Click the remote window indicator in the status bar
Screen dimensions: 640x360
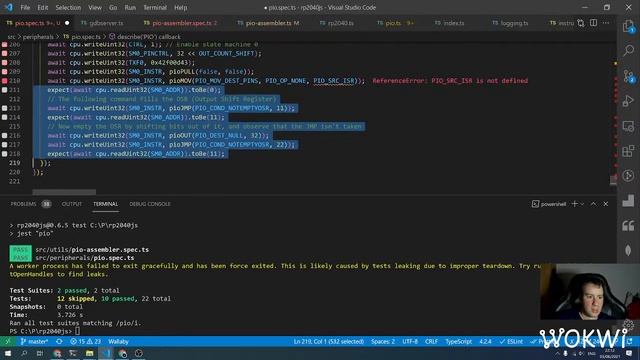click(x=8, y=341)
